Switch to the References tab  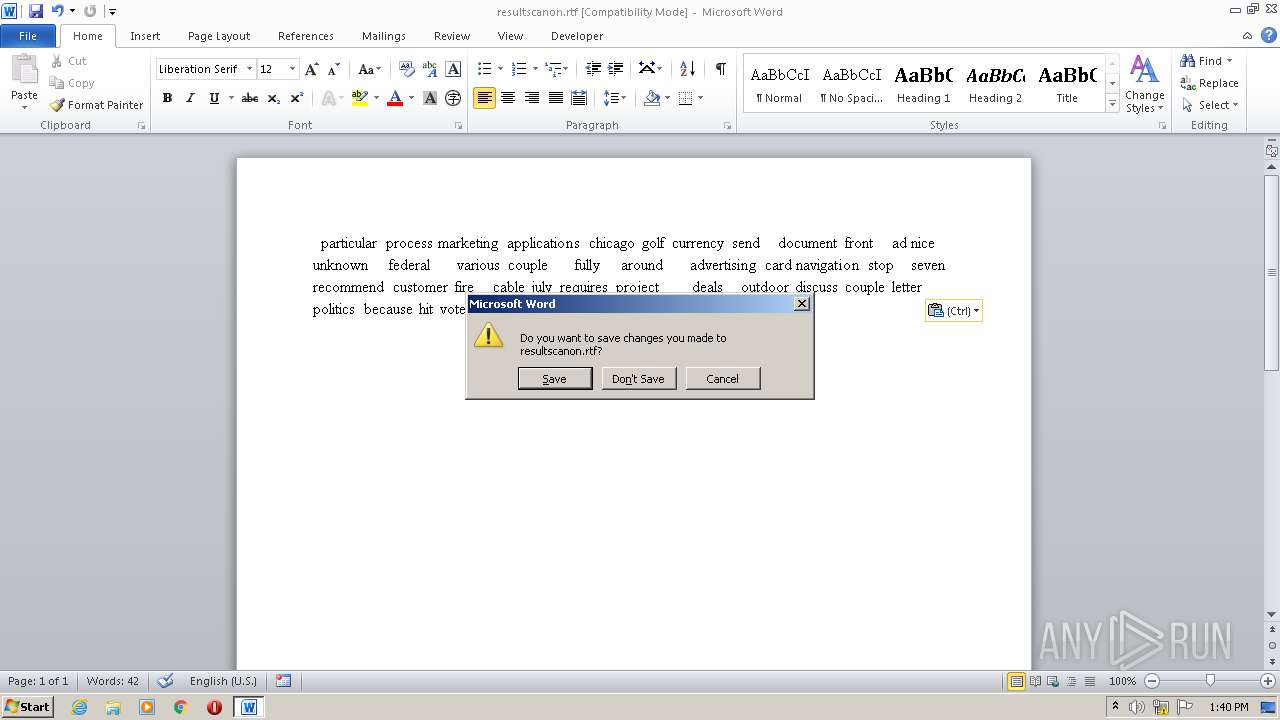(x=306, y=36)
